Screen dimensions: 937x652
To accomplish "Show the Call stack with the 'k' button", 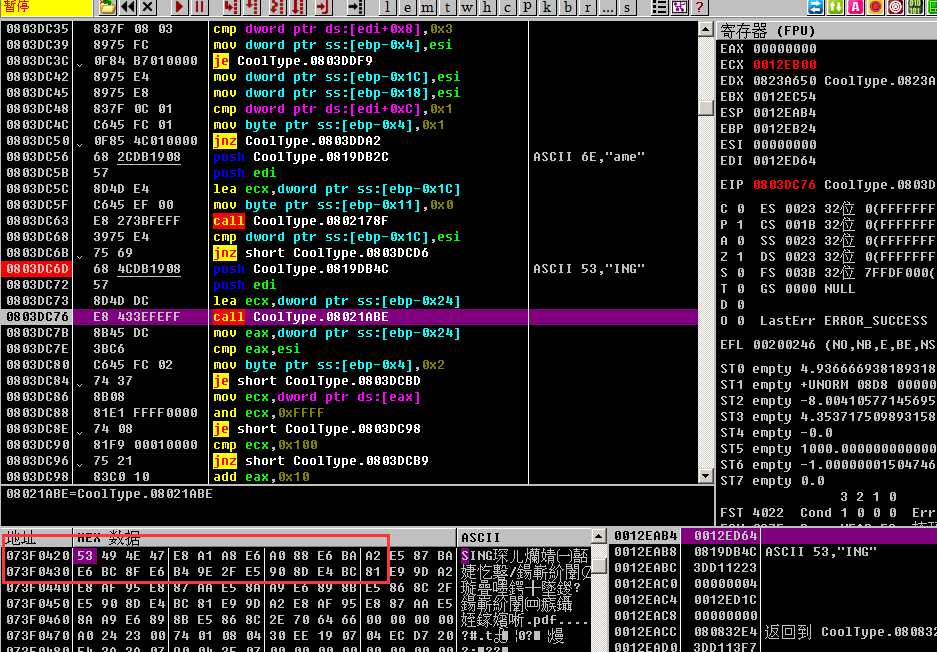I will point(547,7).
